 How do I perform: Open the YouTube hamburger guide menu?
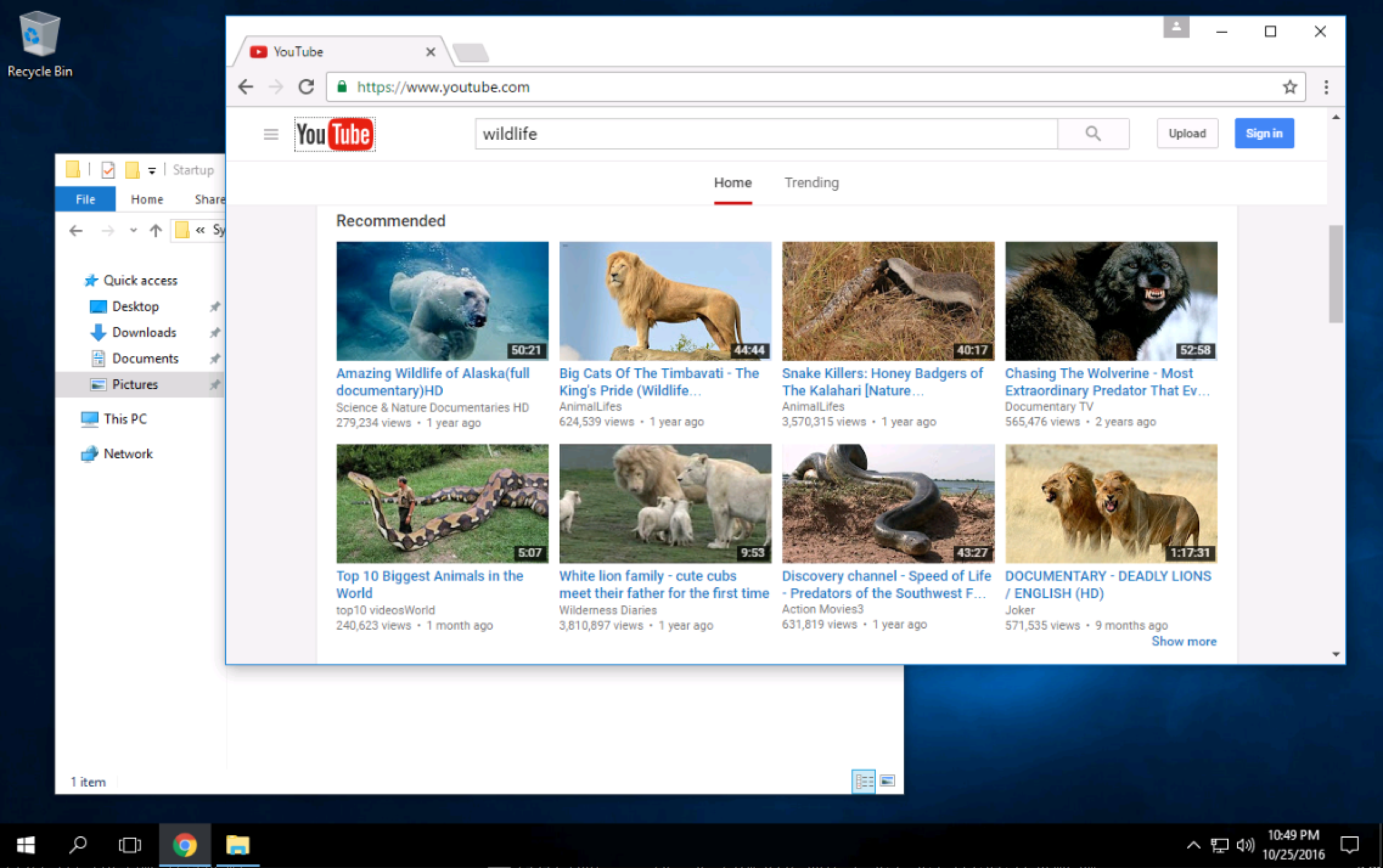pyautogui.click(x=271, y=134)
